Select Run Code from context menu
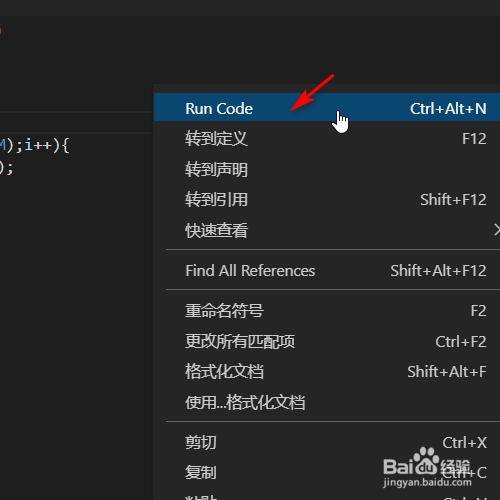Screen dimensions: 500x500 [327, 108]
